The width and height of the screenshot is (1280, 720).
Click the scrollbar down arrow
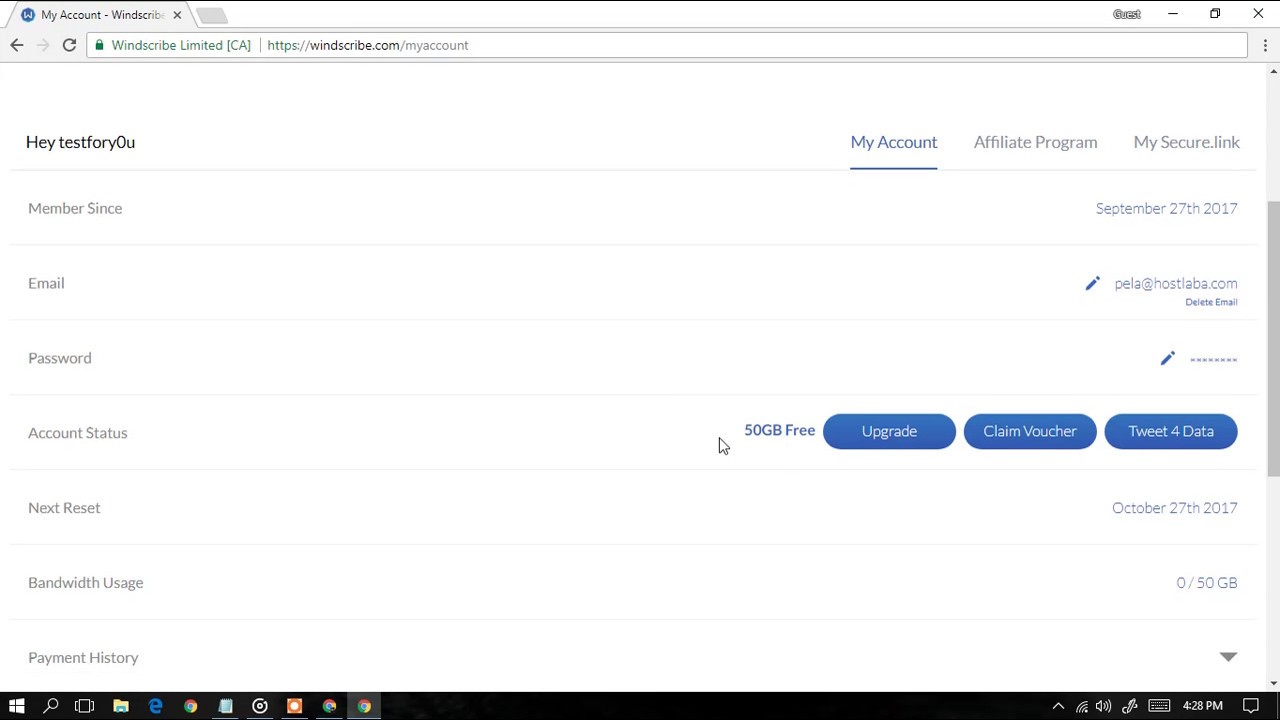pyautogui.click(x=1273, y=684)
